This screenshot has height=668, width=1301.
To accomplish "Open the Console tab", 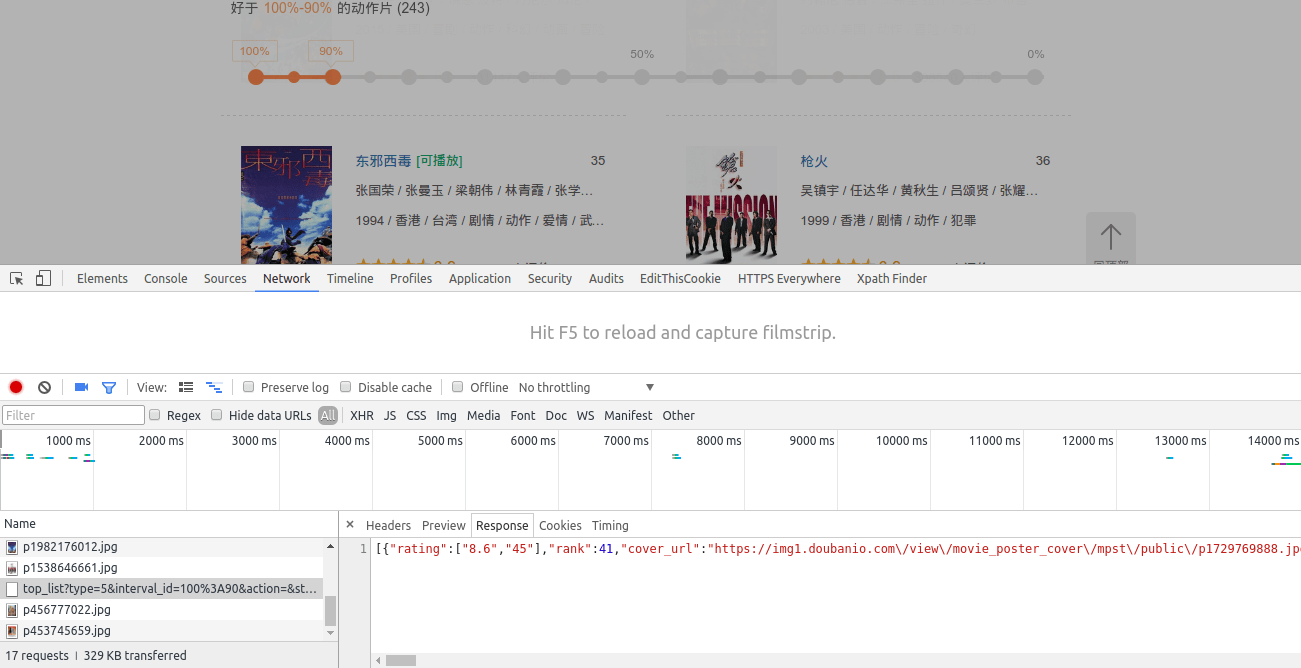I will click(x=165, y=279).
